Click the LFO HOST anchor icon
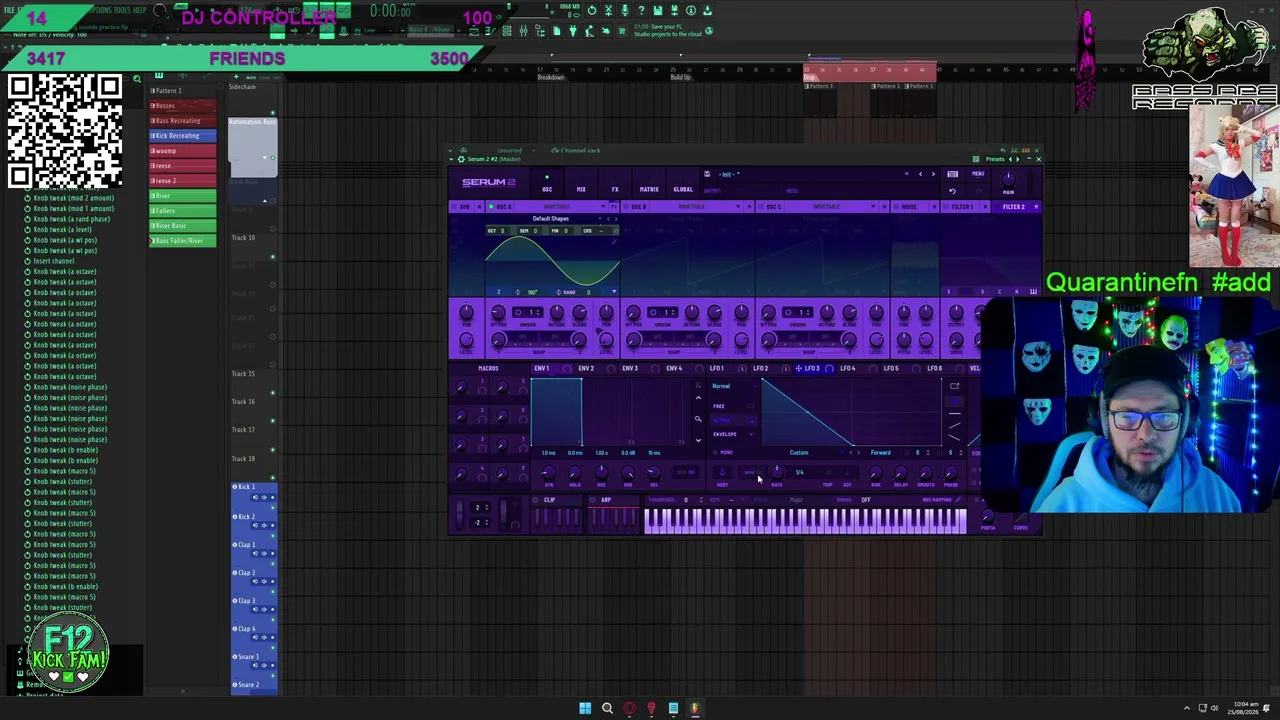Screen dimensions: 1280x720 pyautogui.click(x=722, y=472)
